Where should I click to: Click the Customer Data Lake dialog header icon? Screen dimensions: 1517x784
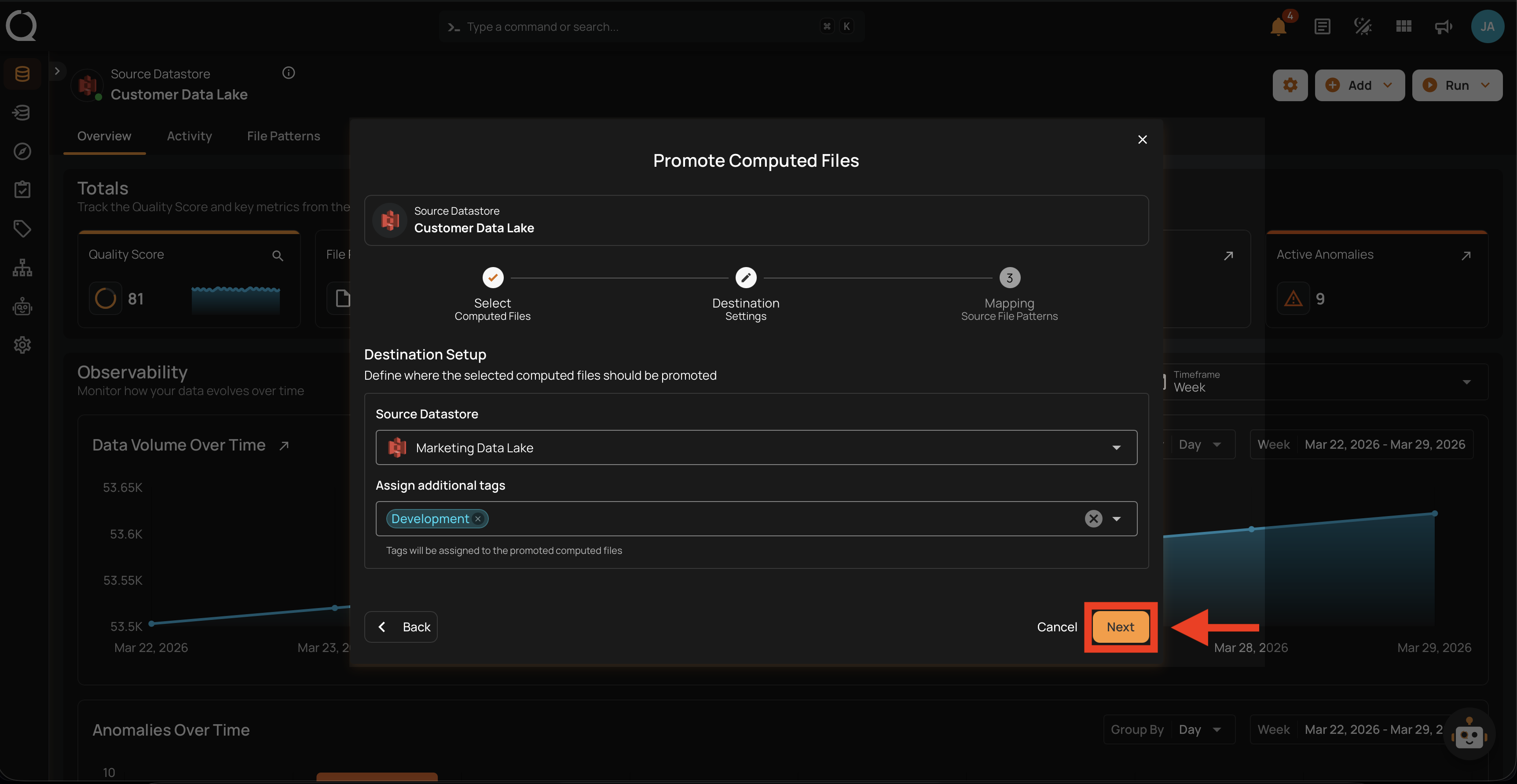pos(390,220)
